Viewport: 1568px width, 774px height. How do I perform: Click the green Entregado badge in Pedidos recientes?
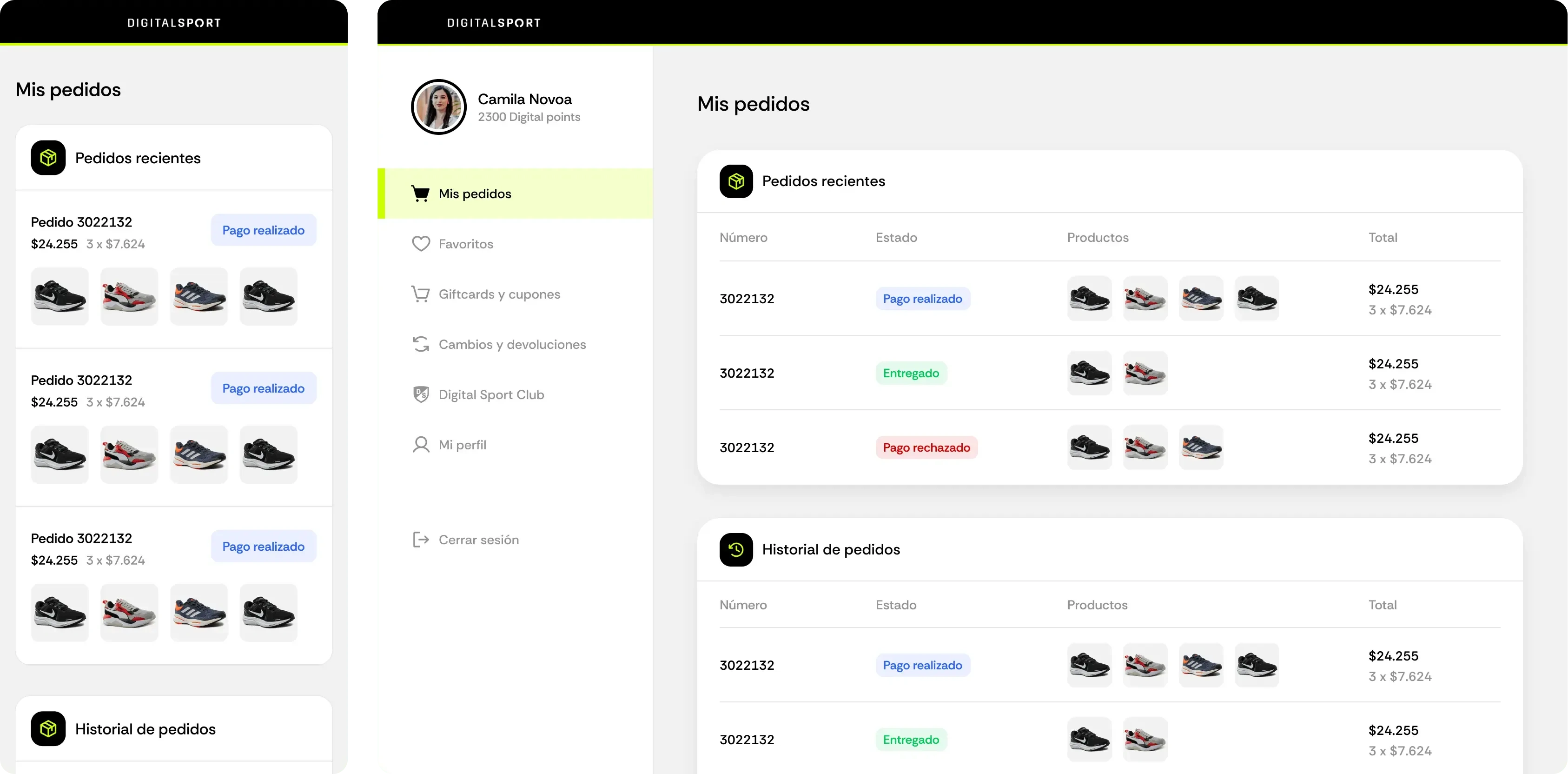[x=911, y=374]
